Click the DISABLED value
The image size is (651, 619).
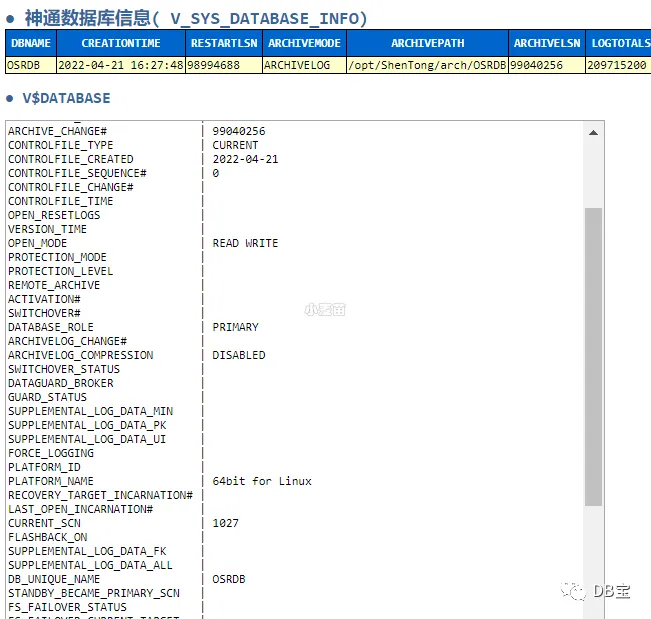tap(239, 355)
